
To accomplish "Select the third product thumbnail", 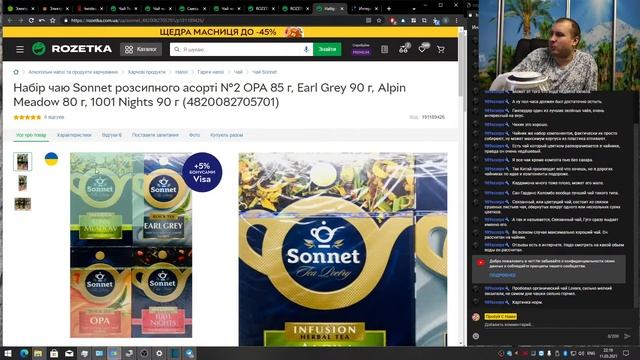I will tap(22, 204).
